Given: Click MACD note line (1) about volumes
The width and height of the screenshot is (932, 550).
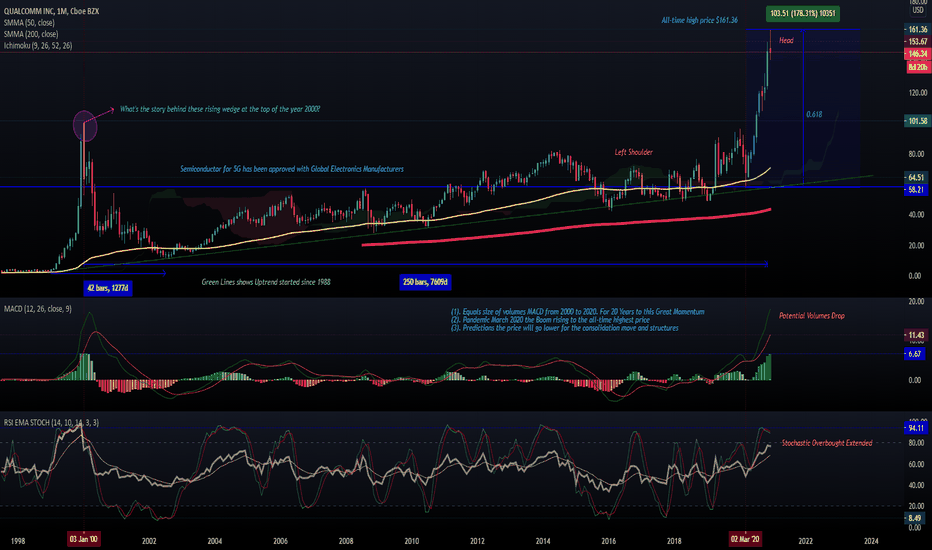Looking at the screenshot, I should pos(577,312).
